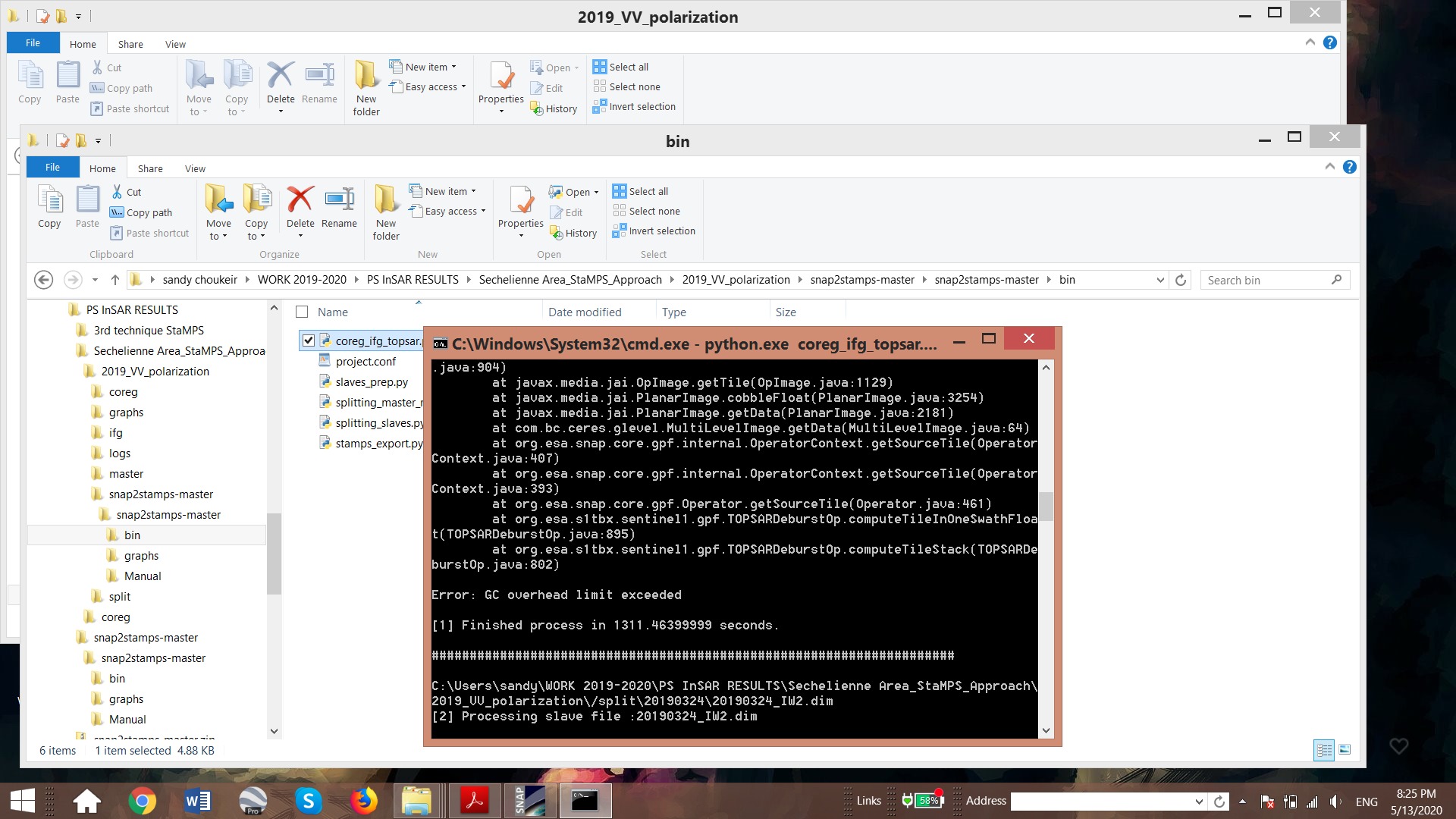
Task: Uncheck the coreg_ifg_topsar file checkbox
Action: (309, 340)
